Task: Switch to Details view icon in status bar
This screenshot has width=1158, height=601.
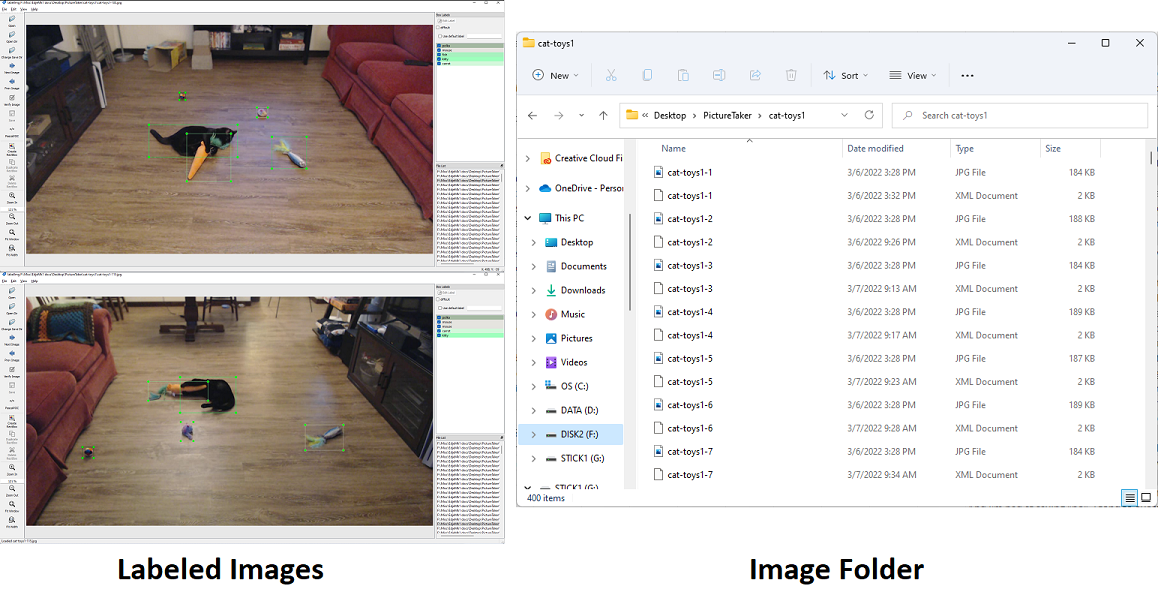Action: coord(1130,498)
